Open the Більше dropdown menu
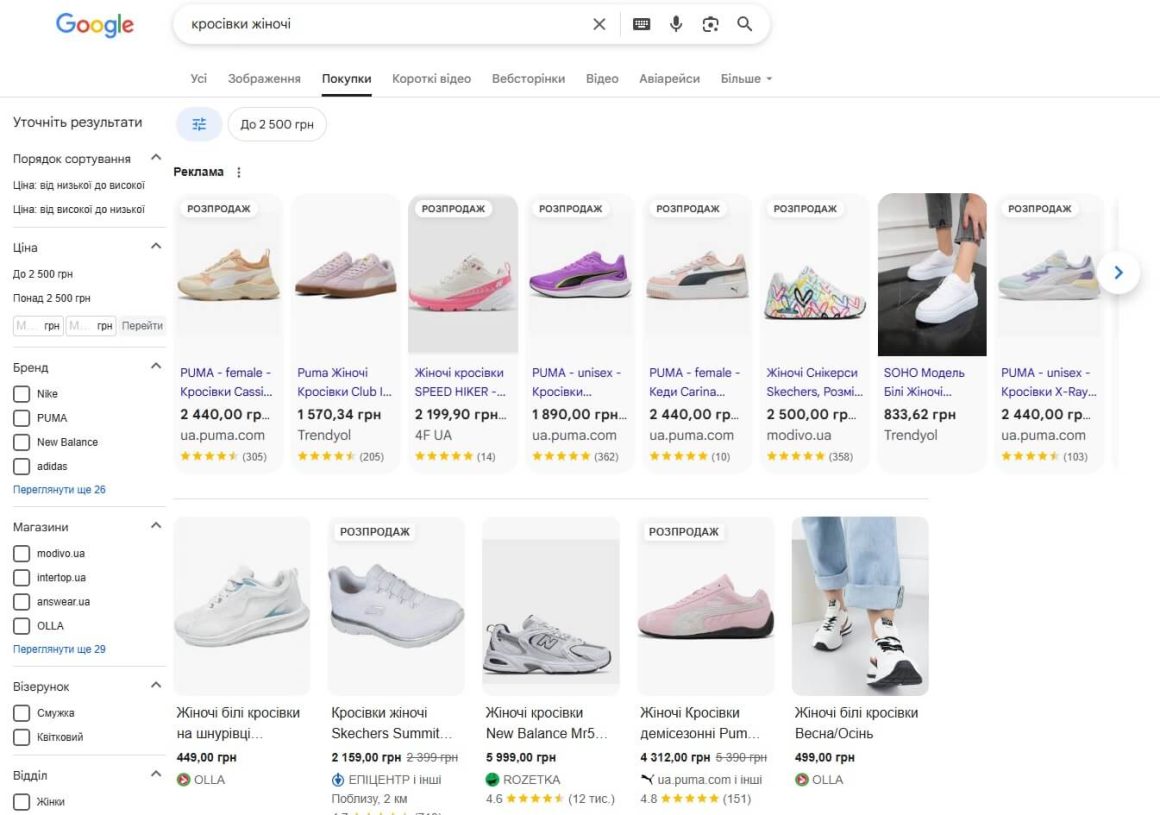Viewport: 1160px width, 815px height. (746, 78)
